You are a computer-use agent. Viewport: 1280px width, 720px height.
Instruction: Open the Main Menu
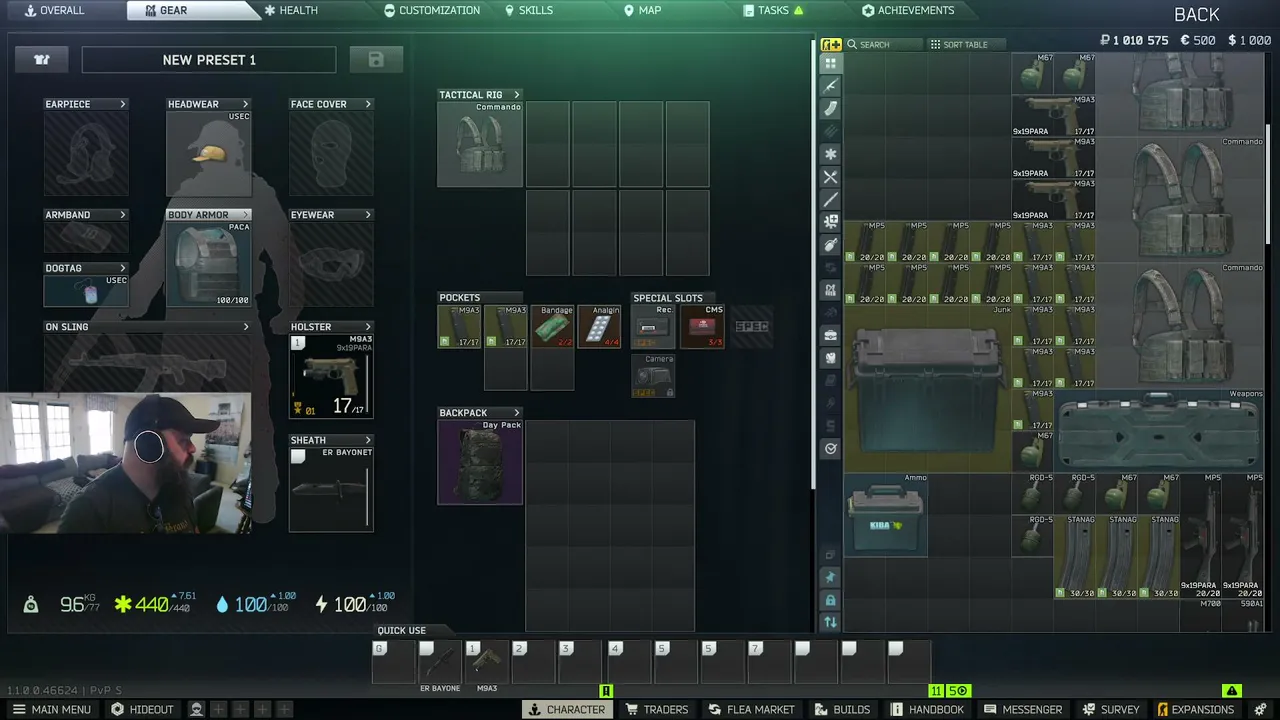[51, 709]
